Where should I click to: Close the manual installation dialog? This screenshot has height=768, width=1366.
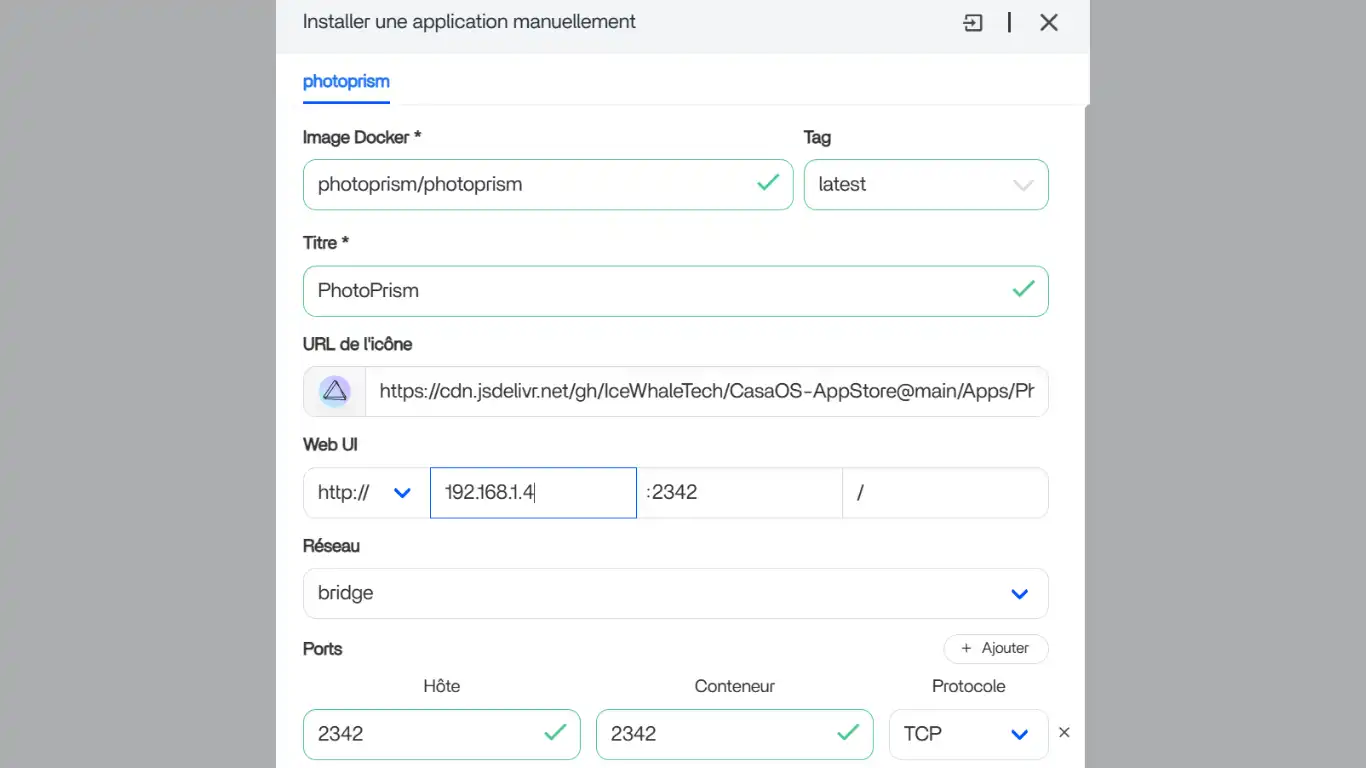1048,22
